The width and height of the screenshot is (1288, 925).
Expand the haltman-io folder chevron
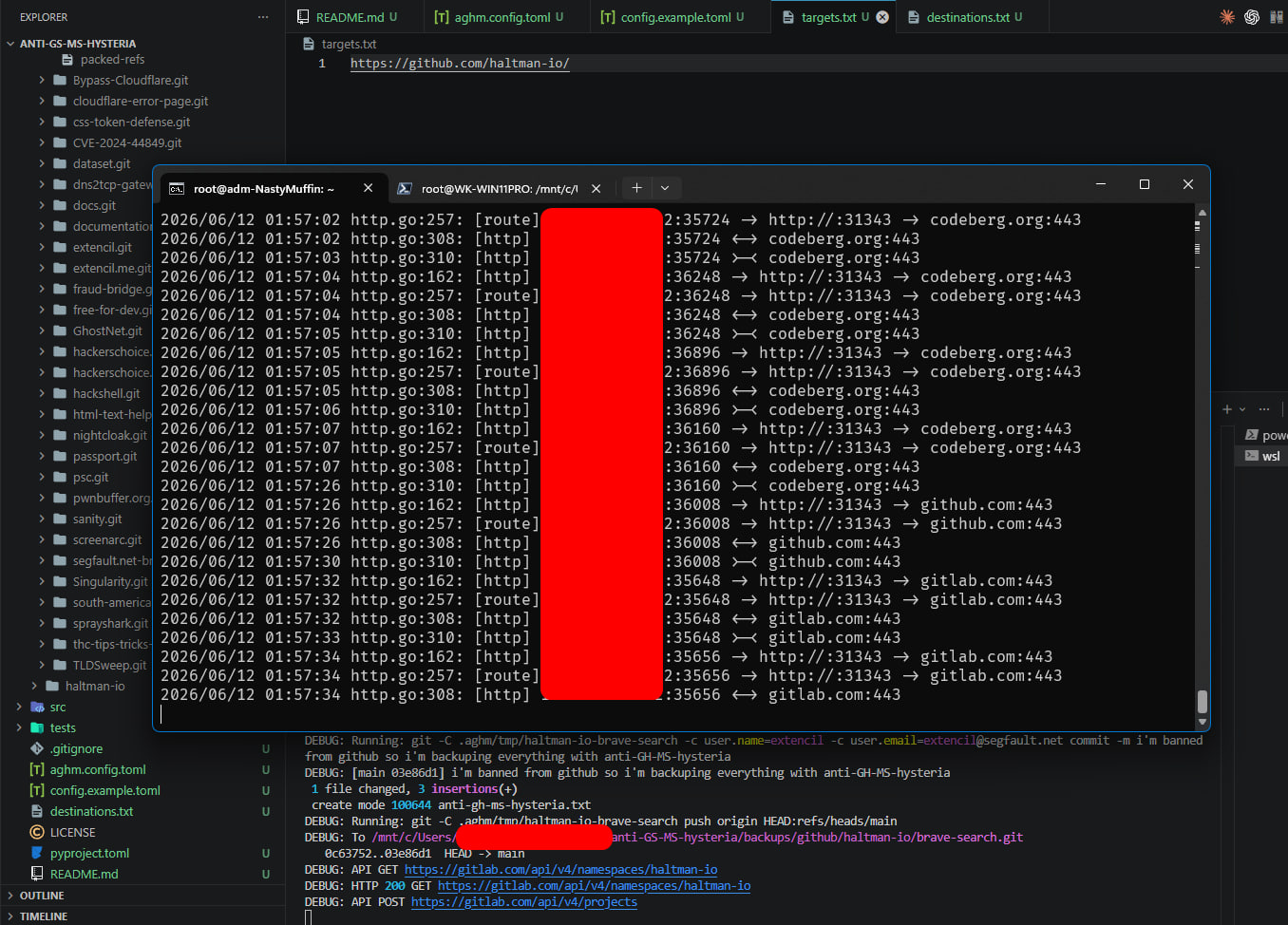pyautogui.click(x=34, y=686)
